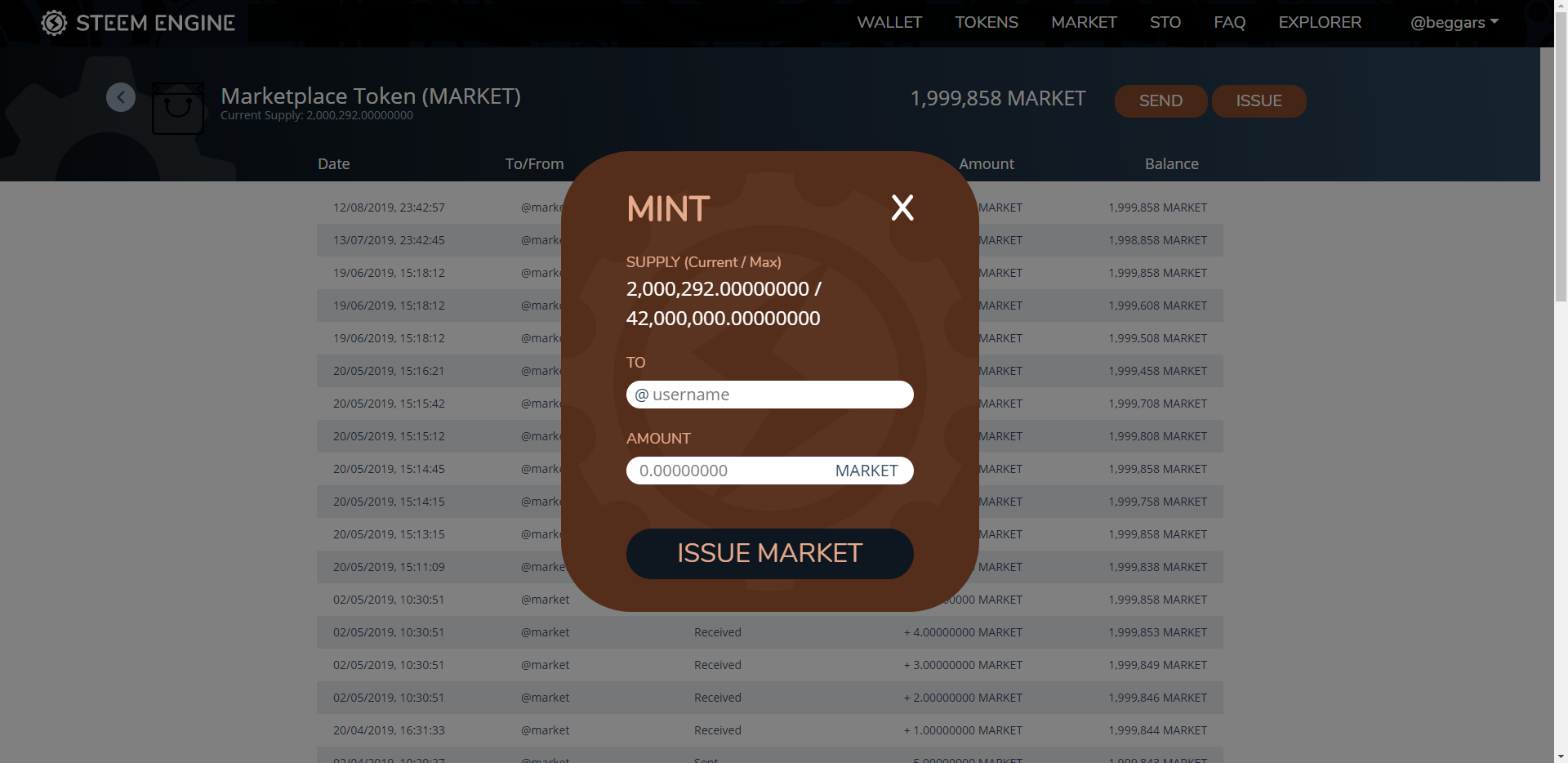Click the Steem Engine gear logo
This screenshot has height=763, width=1568.
pyautogui.click(x=54, y=23)
